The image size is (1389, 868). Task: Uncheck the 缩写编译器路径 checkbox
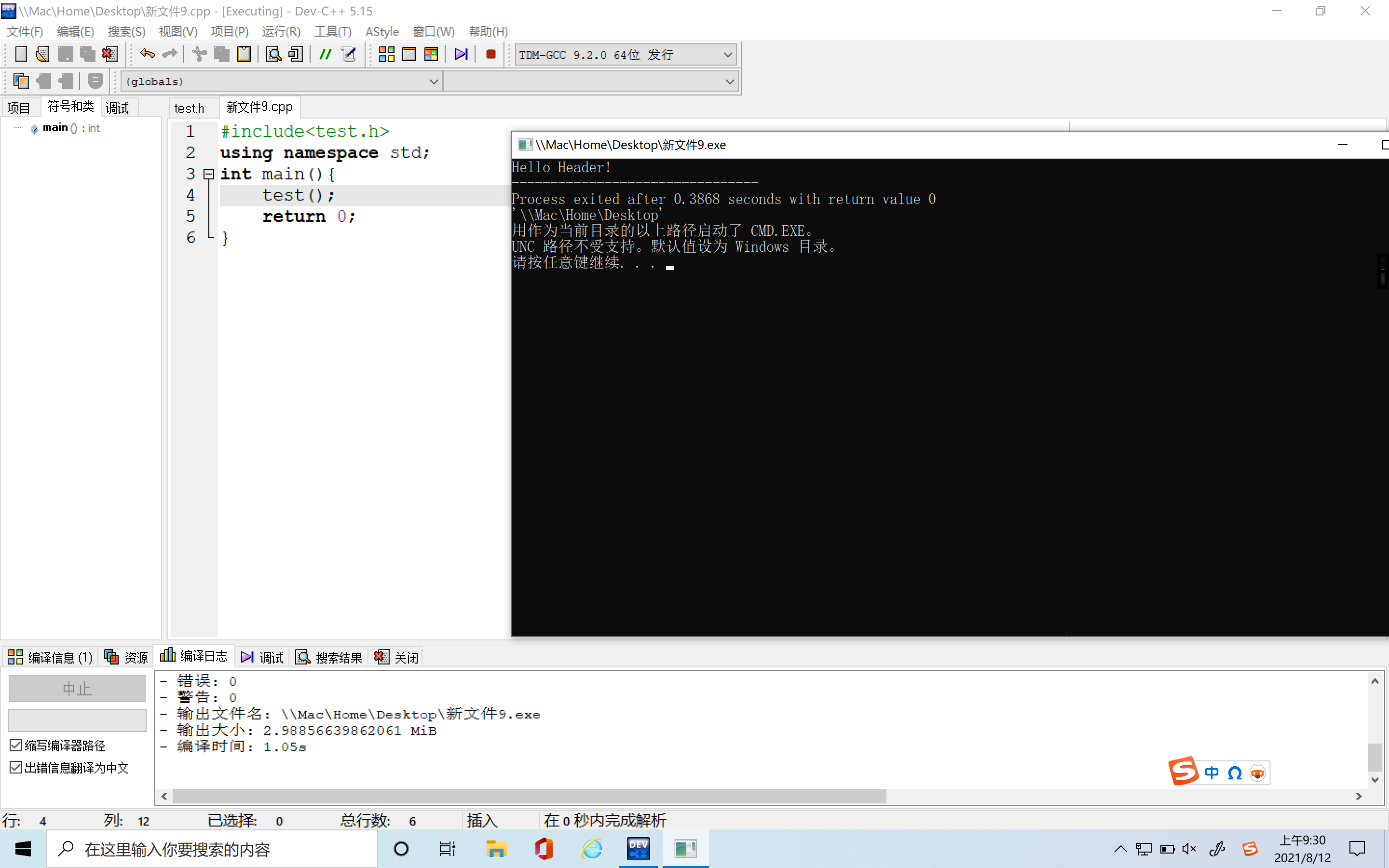click(16, 745)
